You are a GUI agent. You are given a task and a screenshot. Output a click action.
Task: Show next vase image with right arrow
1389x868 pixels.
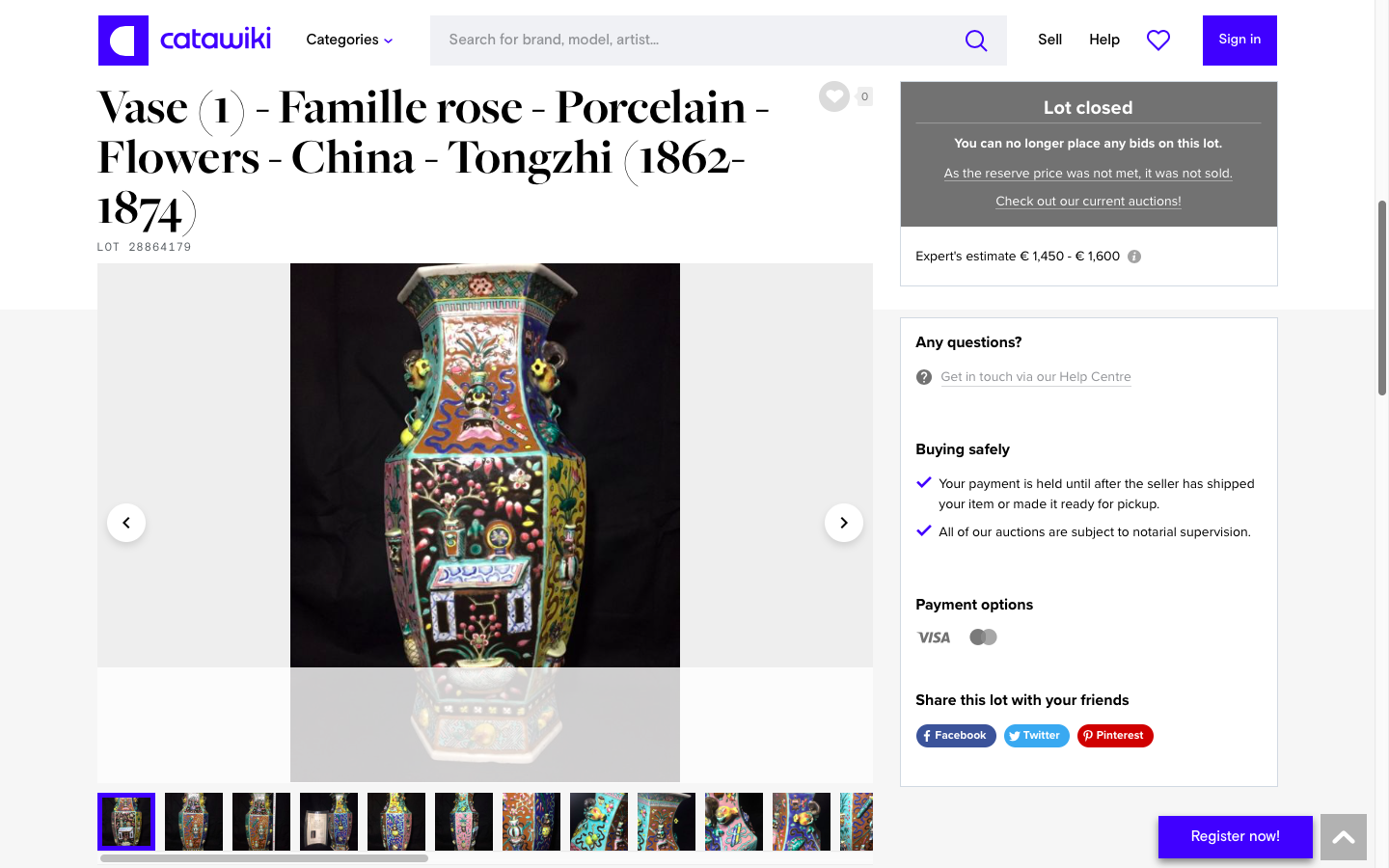[844, 523]
